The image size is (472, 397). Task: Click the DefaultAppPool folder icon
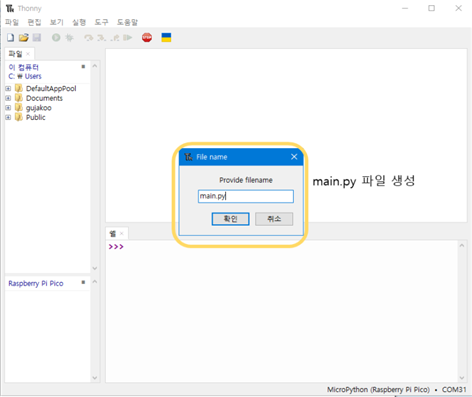click(19, 88)
